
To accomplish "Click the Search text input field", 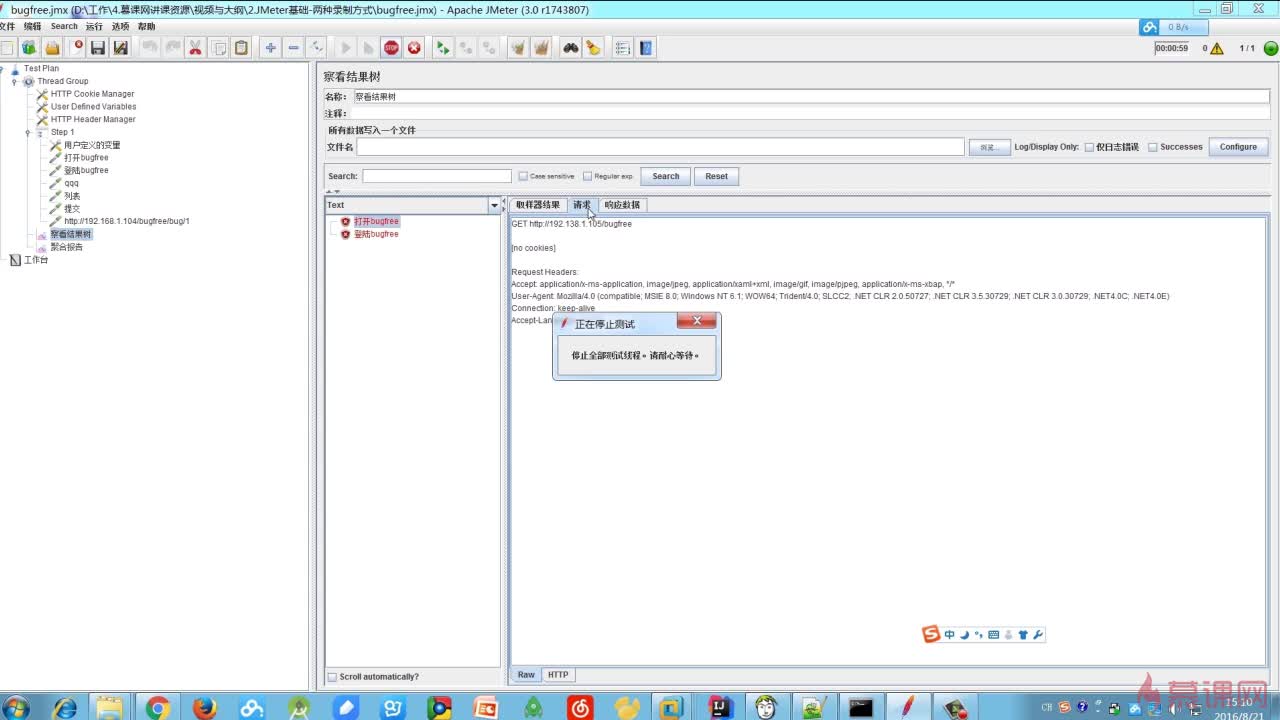I will pos(437,176).
